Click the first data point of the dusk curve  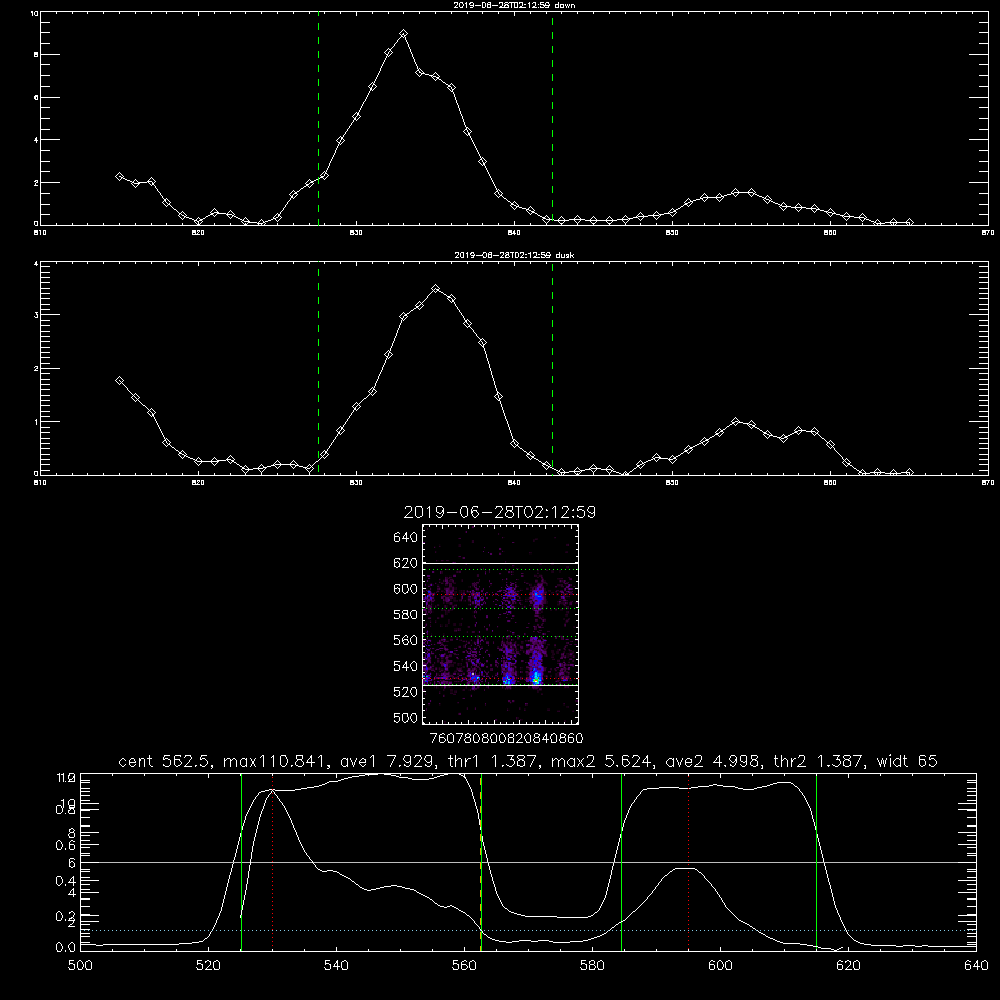pyautogui.click(x=119, y=381)
